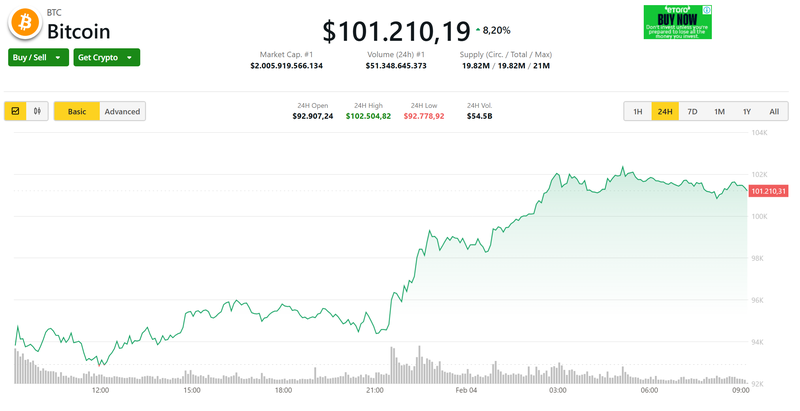The image size is (800, 411).
Task: Click the Bitcoin title text
Action: [x=79, y=31]
